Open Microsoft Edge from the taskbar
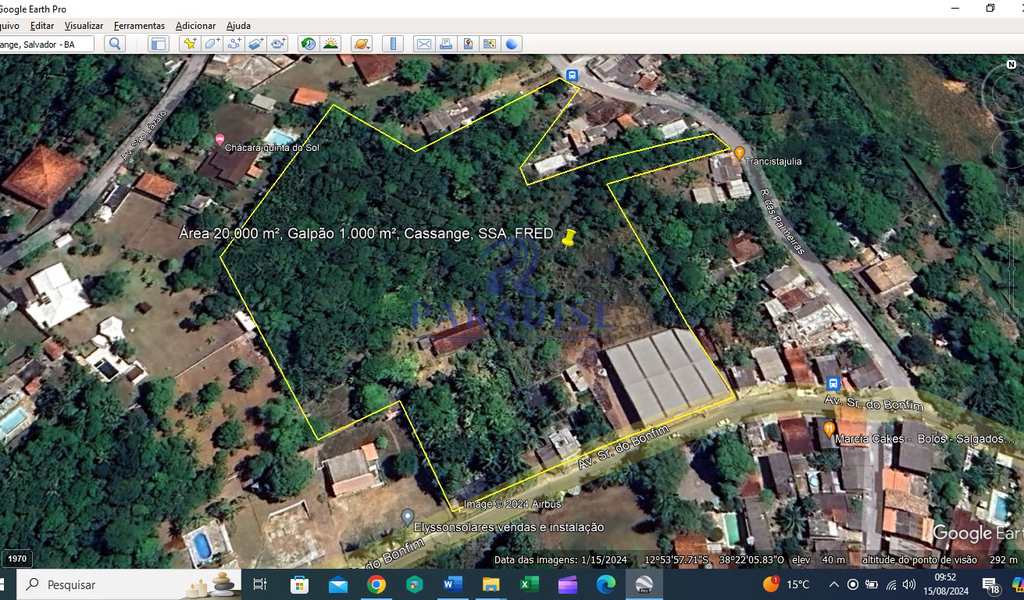This screenshot has width=1024, height=600. 606,584
